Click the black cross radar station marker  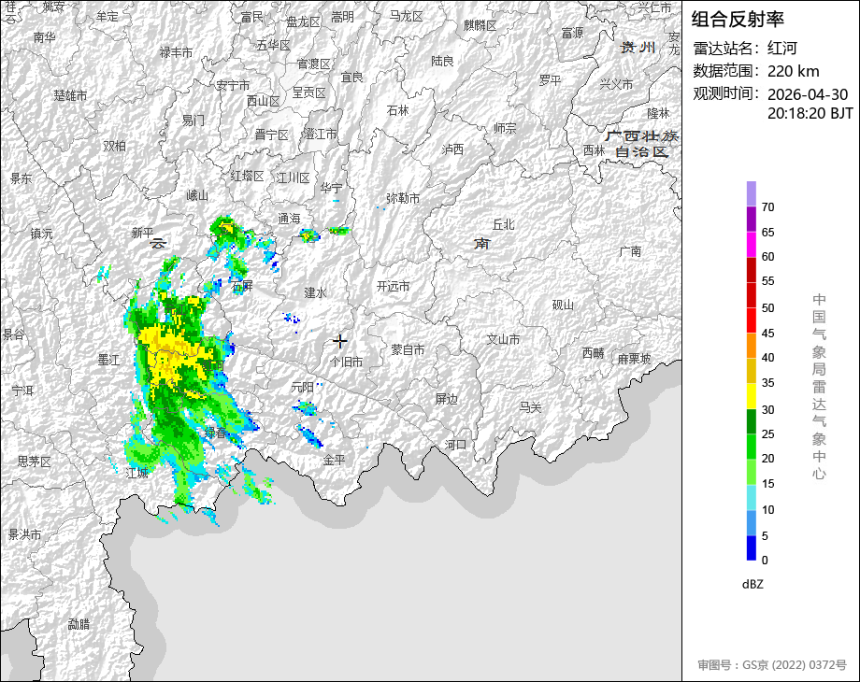(x=340, y=341)
